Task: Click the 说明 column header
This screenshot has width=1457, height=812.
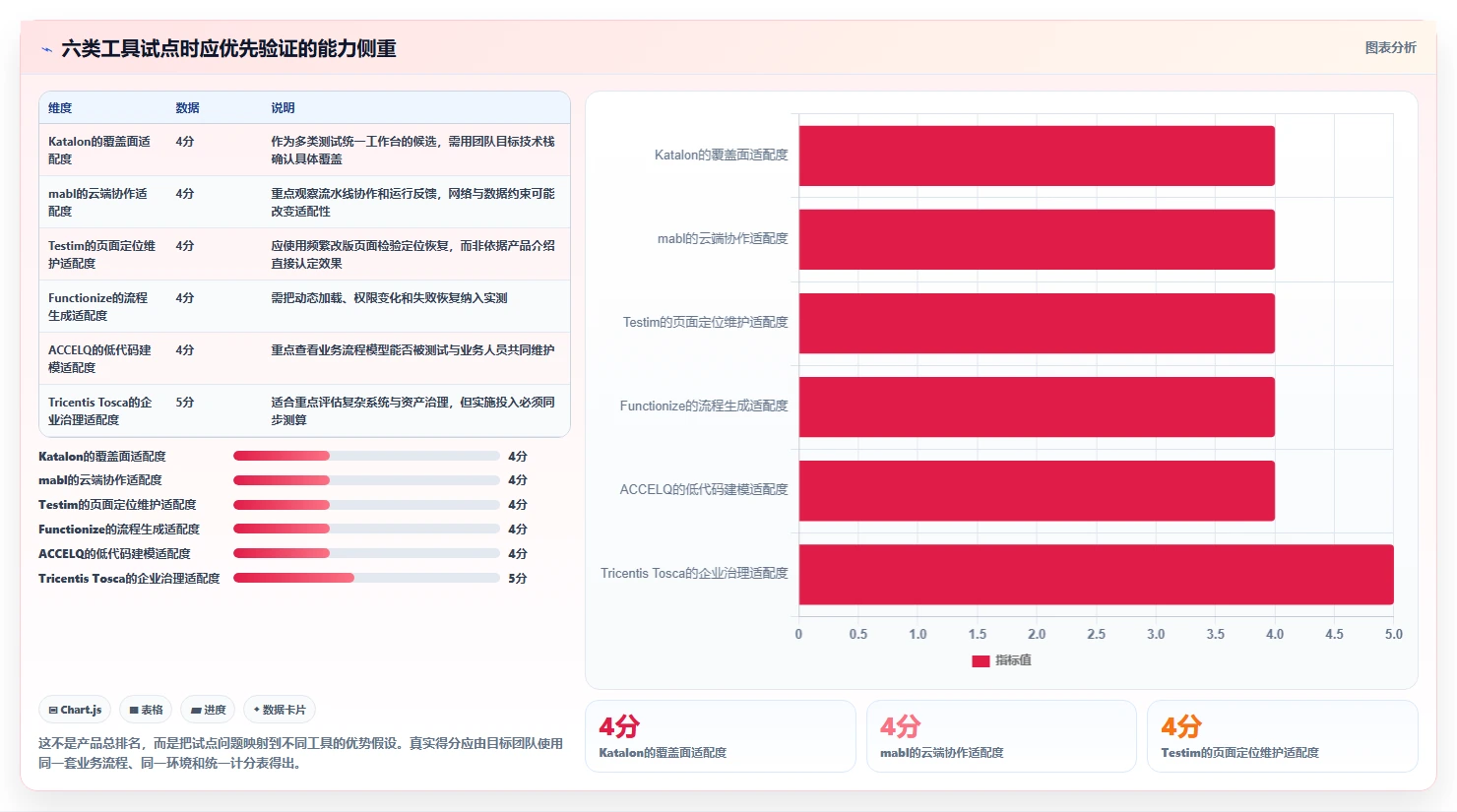Action: pyautogui.click(x=283, y=108)
